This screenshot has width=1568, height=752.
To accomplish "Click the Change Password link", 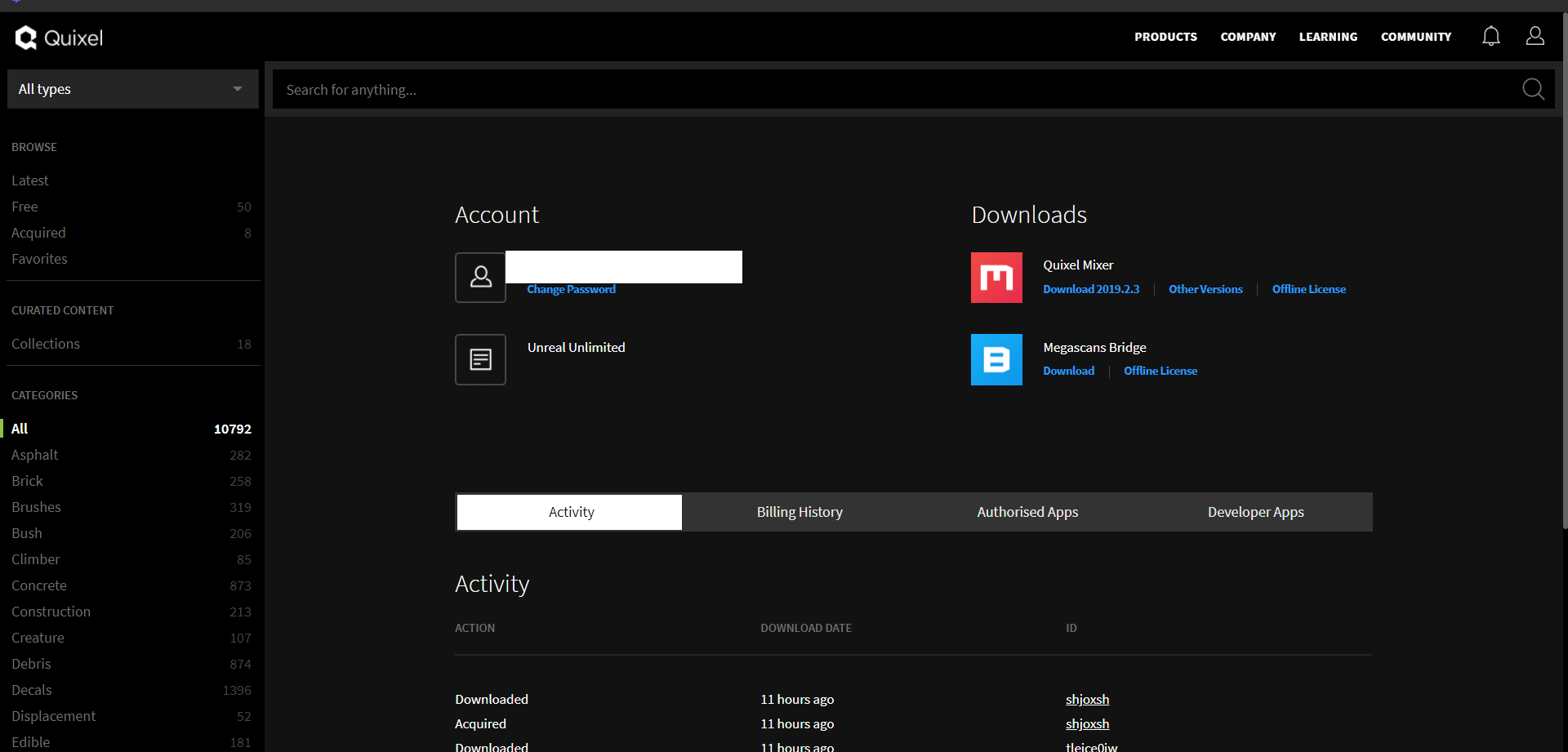I will [571, 289].
